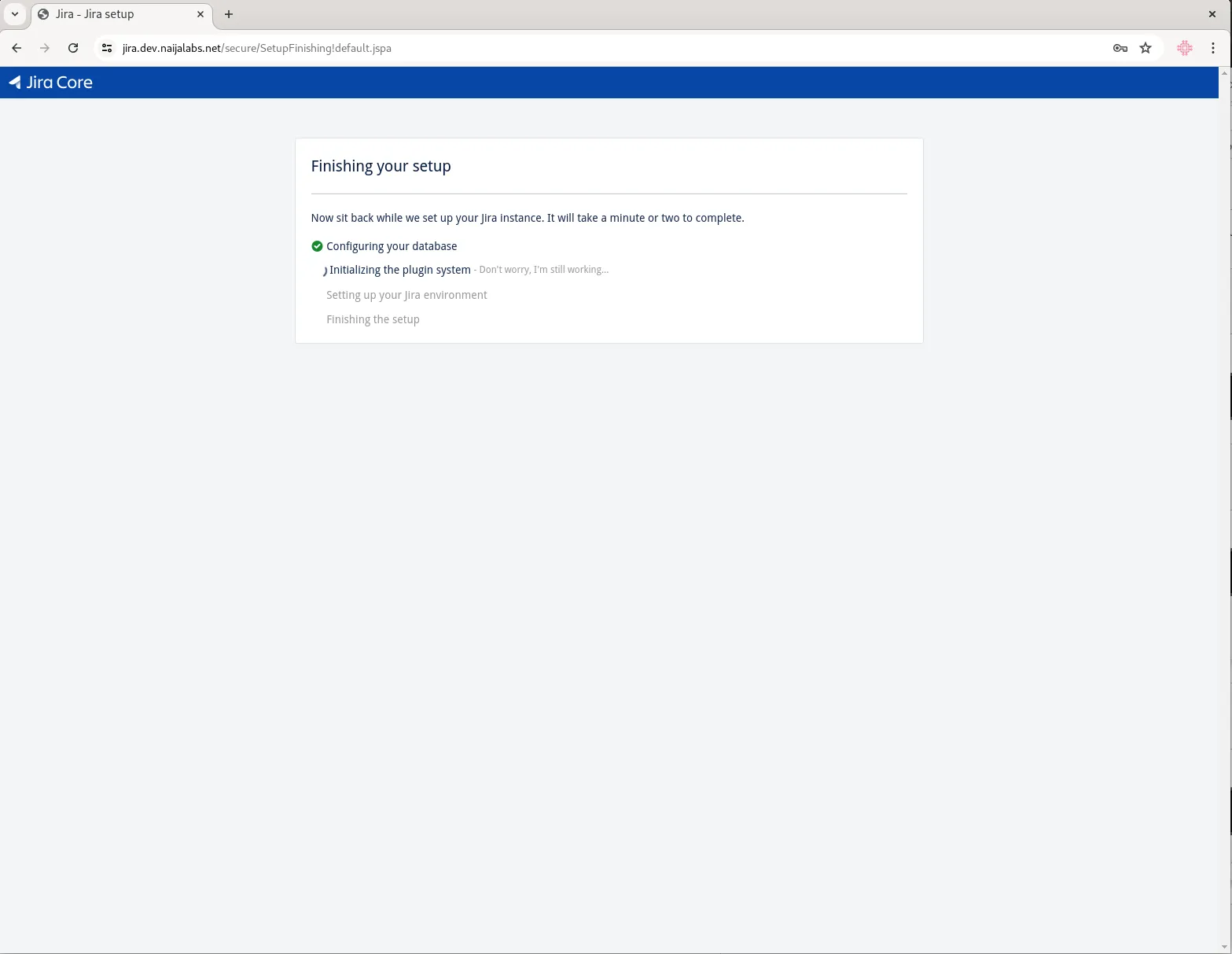1232x954 pixels.
Task: Click the scrollbar up arrow
Action: 1225,73
